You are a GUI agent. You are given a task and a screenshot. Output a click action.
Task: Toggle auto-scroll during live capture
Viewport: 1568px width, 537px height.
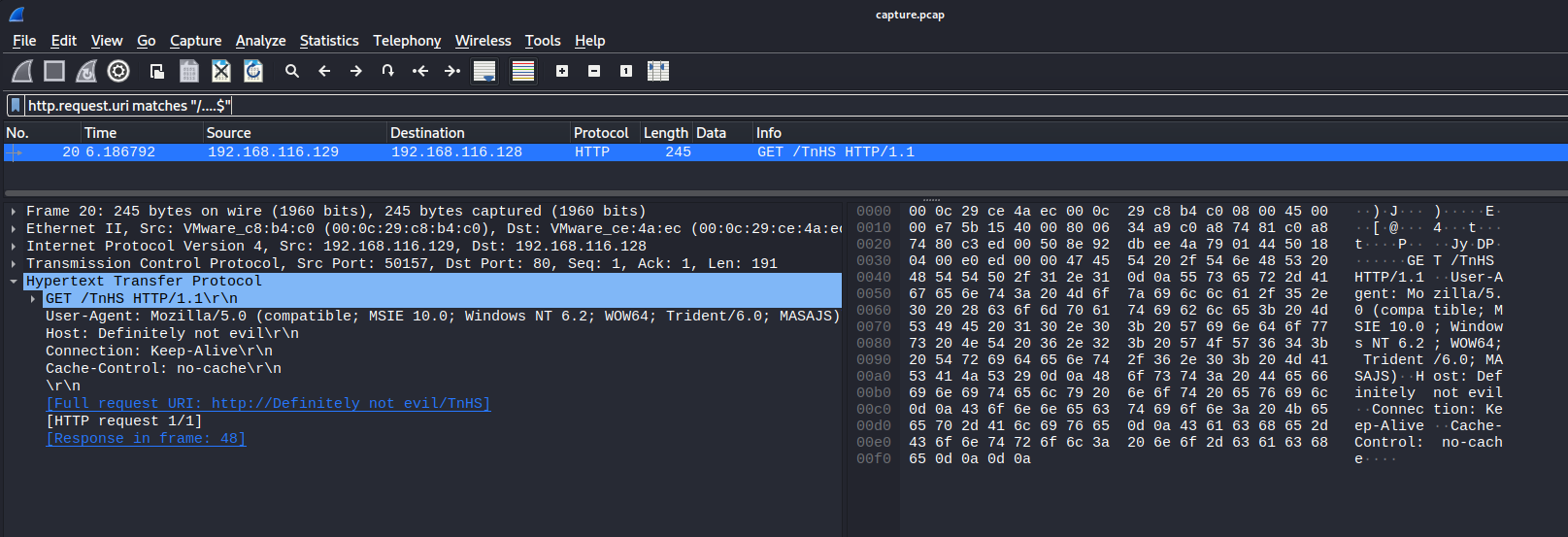coord(484,71)
